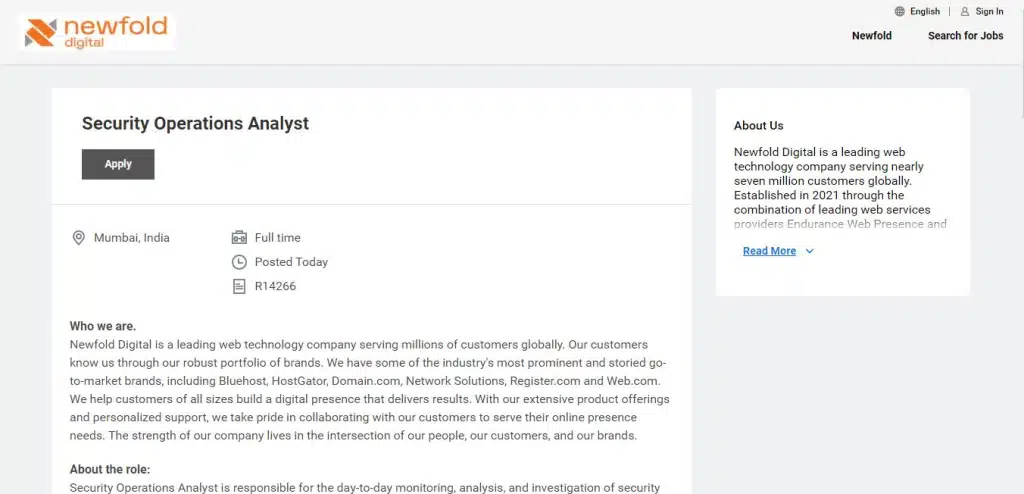The width and height of the screenshot is (1024, 494).
Task: Click the Sign In person icon
Action: click(x=965, y=11)
